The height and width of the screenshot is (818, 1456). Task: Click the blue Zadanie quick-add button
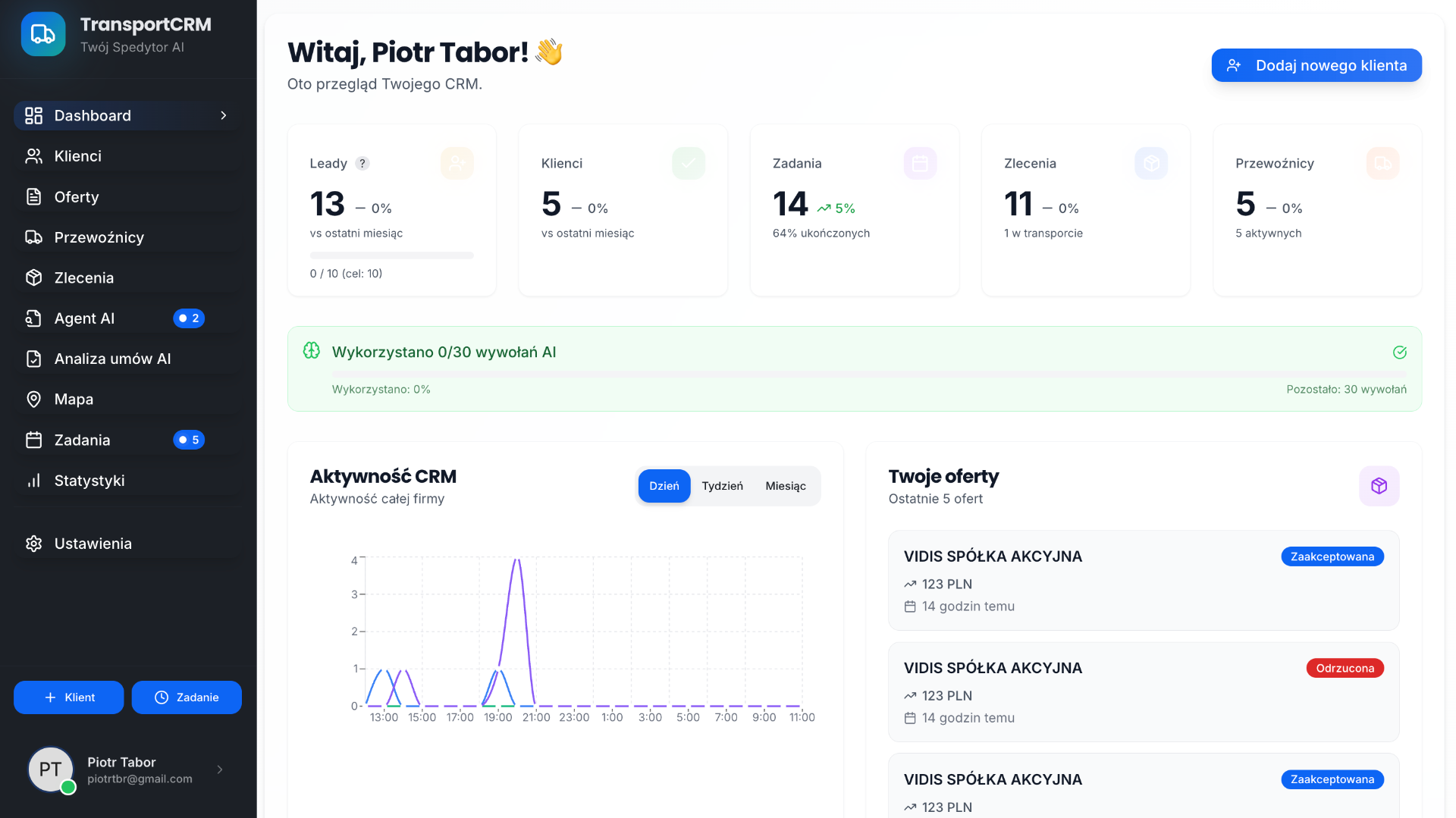[187, 697]
